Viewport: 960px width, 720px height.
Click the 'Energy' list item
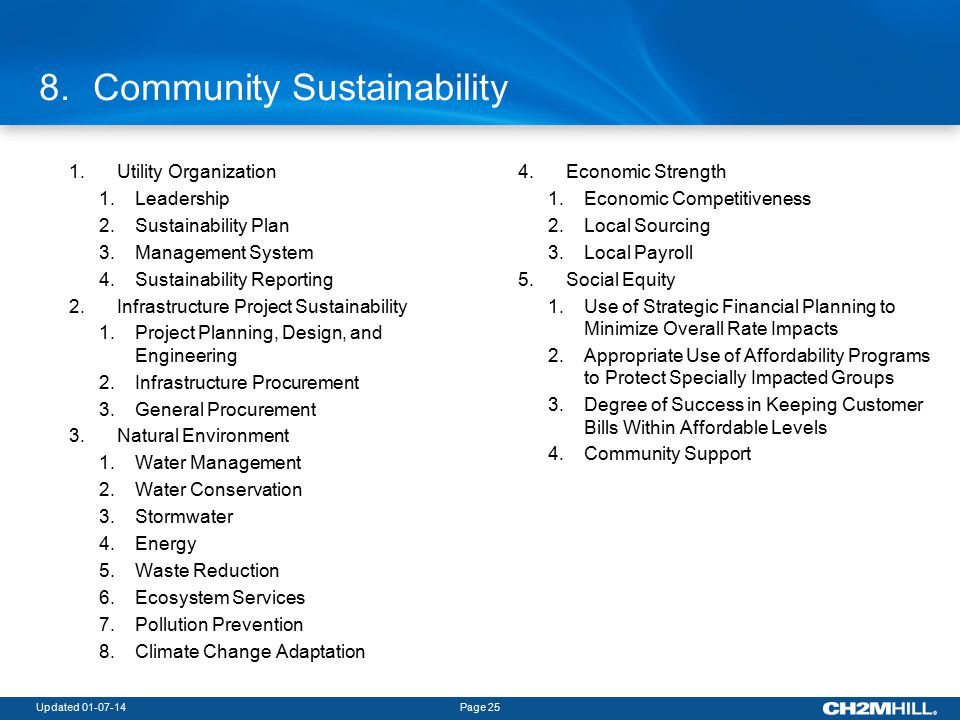(165, 544)
